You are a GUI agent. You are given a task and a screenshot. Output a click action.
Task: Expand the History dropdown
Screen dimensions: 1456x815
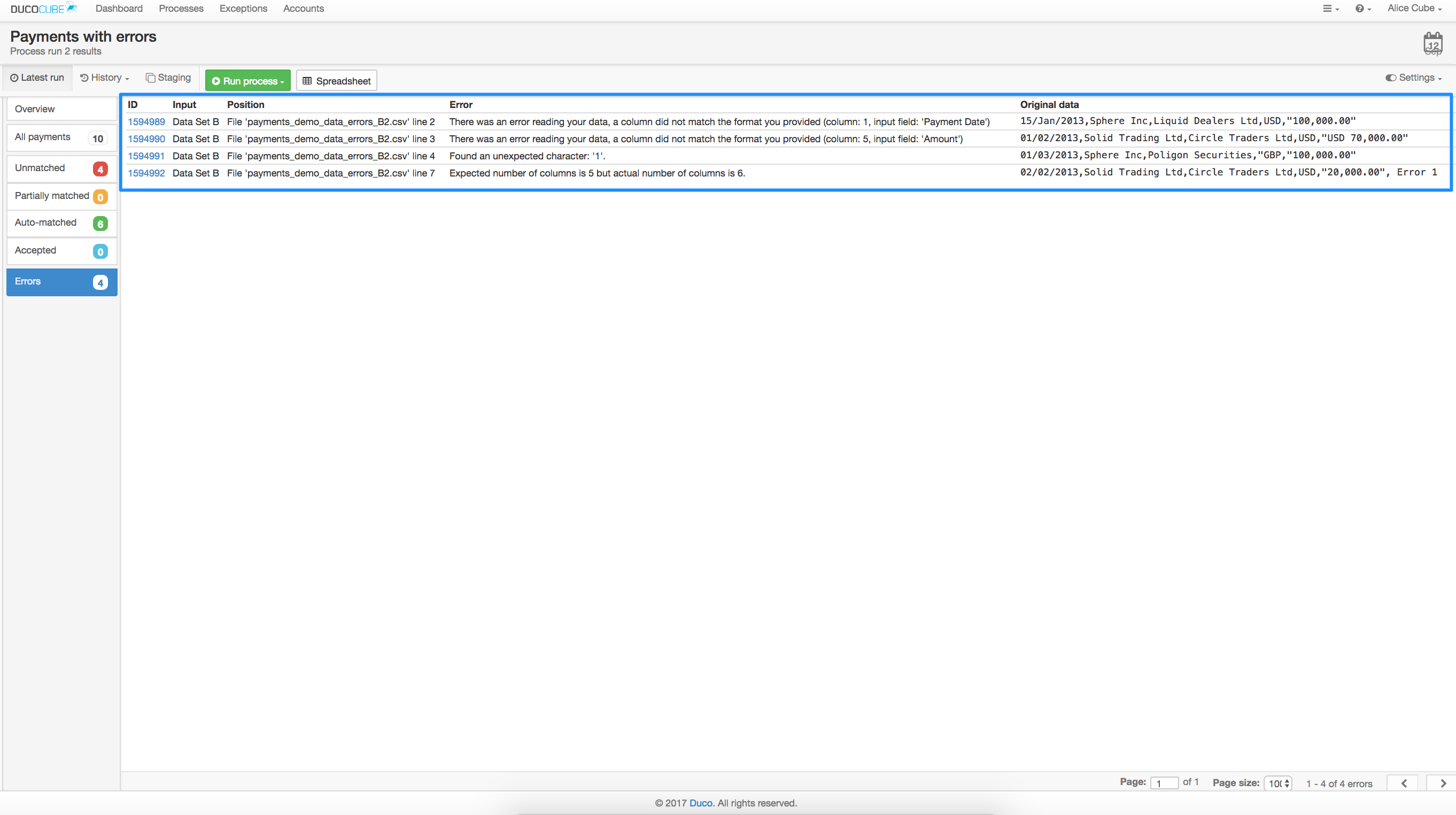[105, 78]
